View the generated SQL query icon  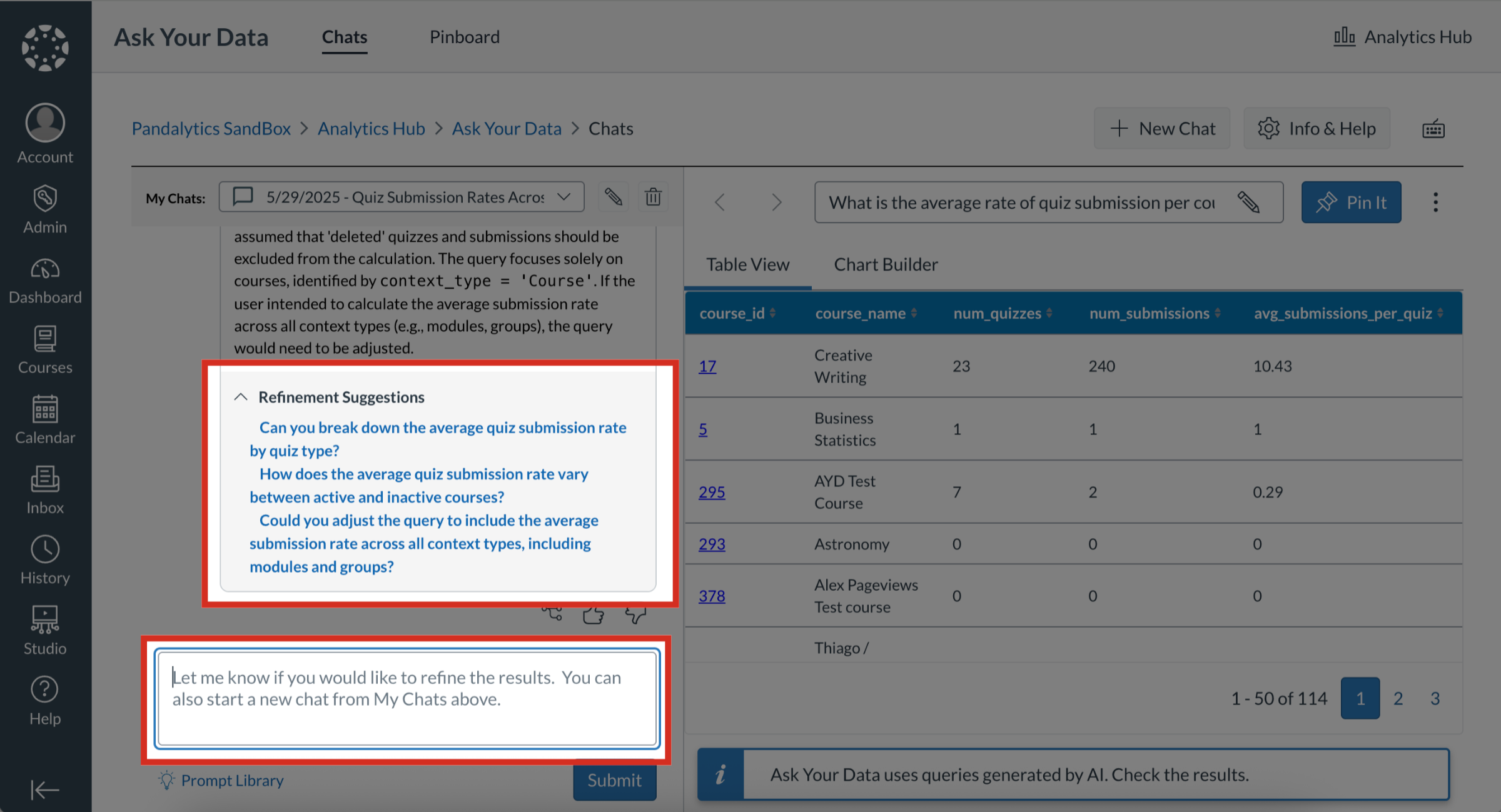(x=552, y=614)
